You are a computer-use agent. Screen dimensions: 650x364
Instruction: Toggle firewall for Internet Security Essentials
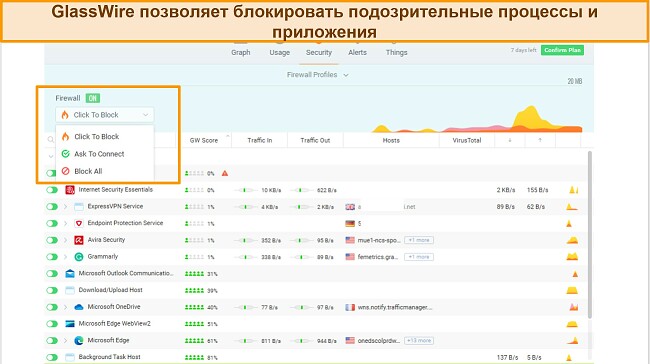tap(52, 190)
